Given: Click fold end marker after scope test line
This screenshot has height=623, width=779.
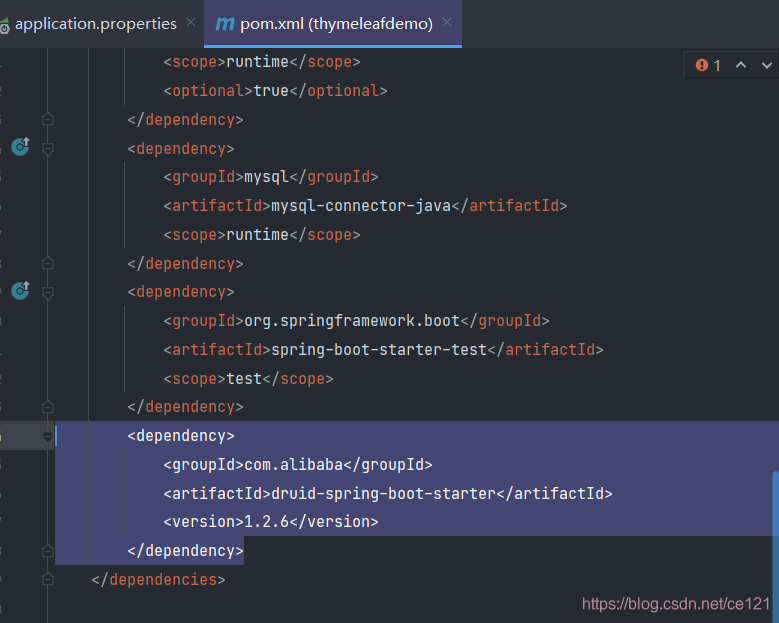Looking at the screenshot, I should point(48,407).
